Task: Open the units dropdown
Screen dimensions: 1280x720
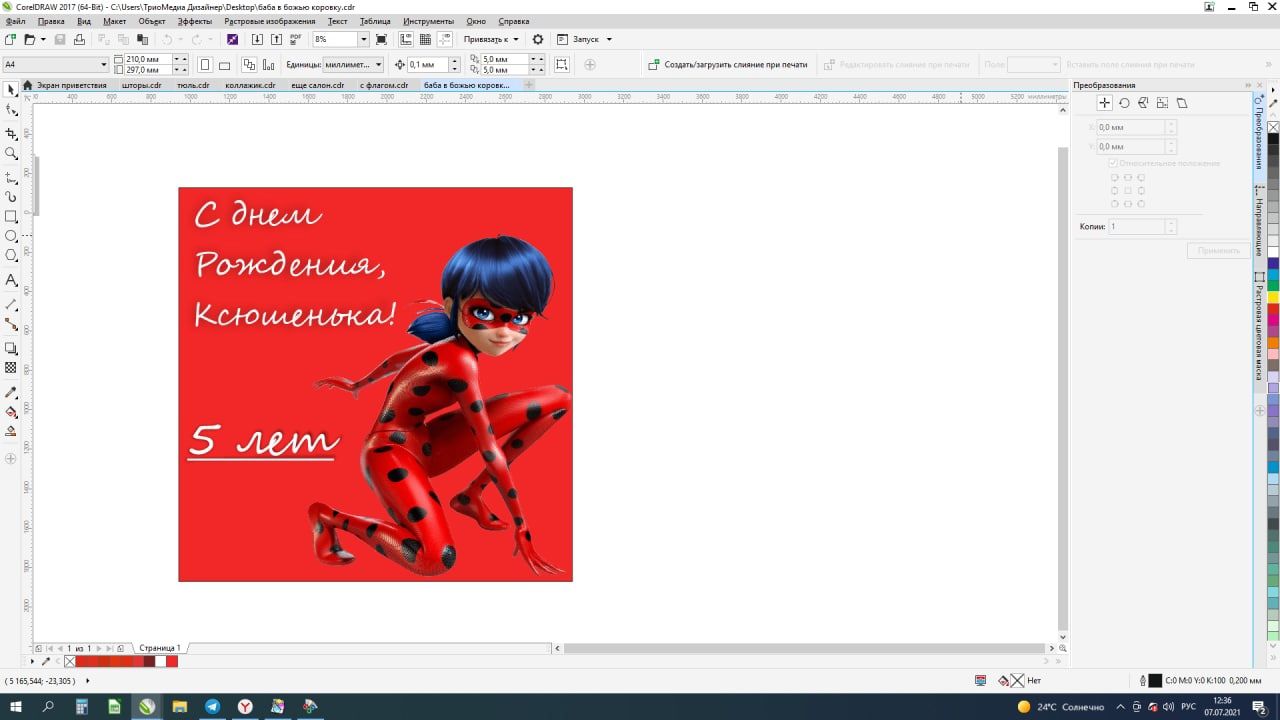Action: click(378, 65)
